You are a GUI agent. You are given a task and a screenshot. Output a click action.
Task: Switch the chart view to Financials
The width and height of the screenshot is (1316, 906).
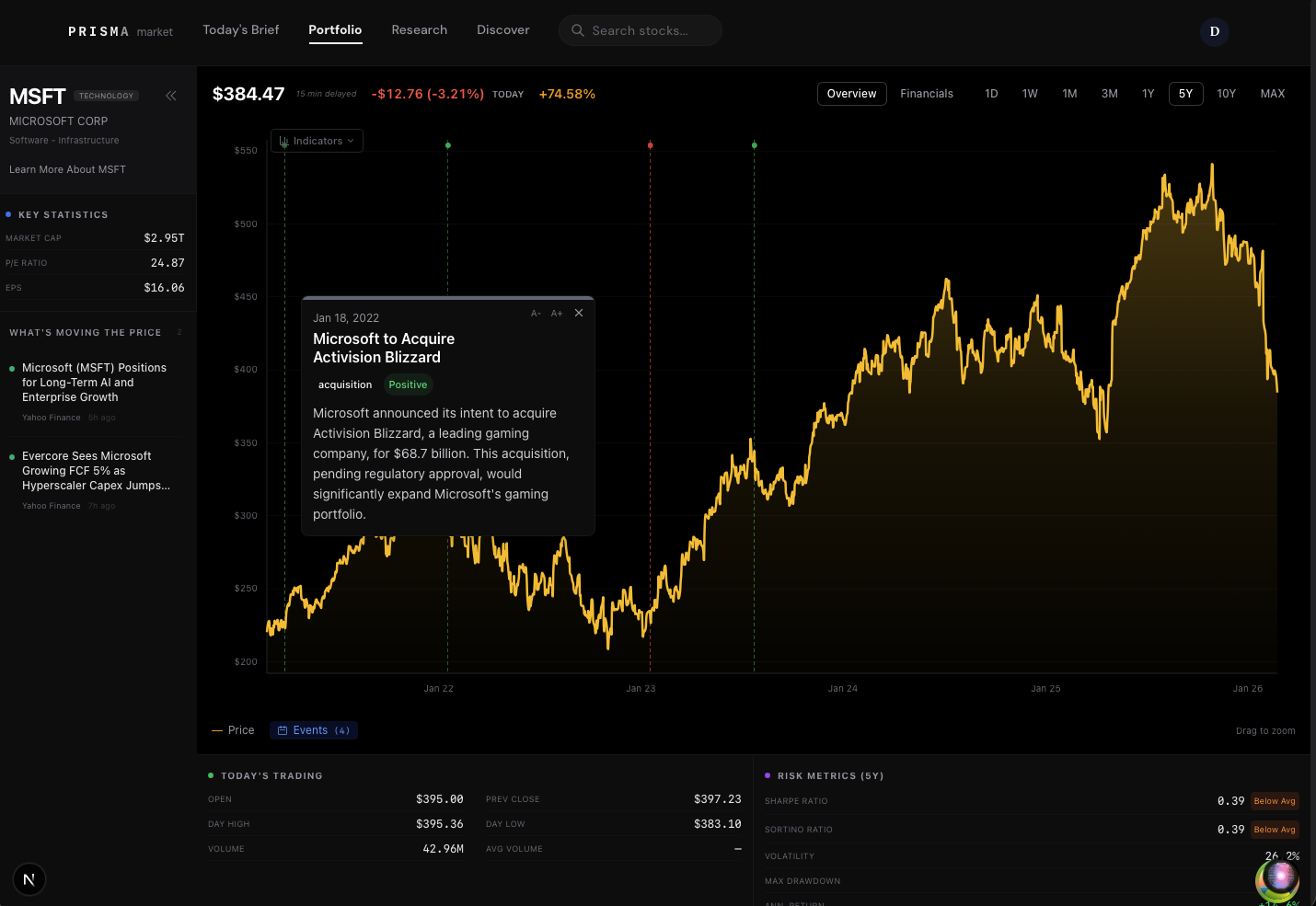coord(927,93)
